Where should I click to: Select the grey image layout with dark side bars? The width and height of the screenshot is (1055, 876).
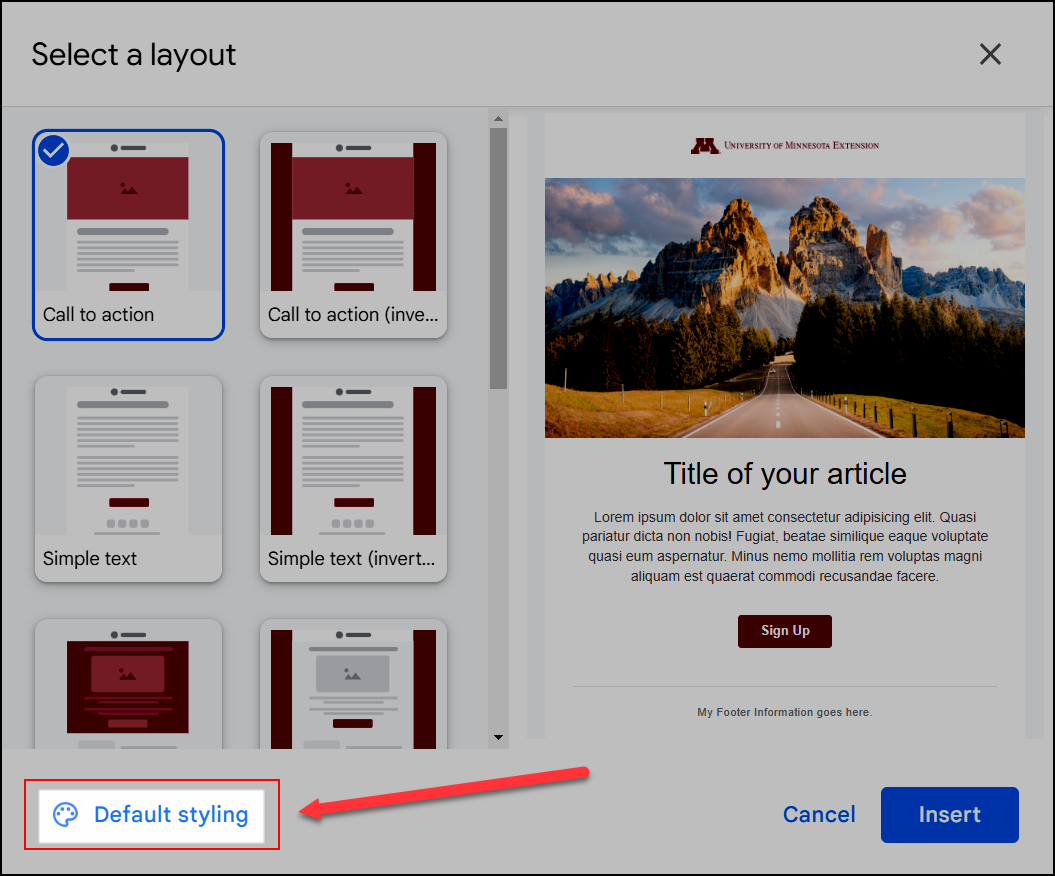(353, 684)
